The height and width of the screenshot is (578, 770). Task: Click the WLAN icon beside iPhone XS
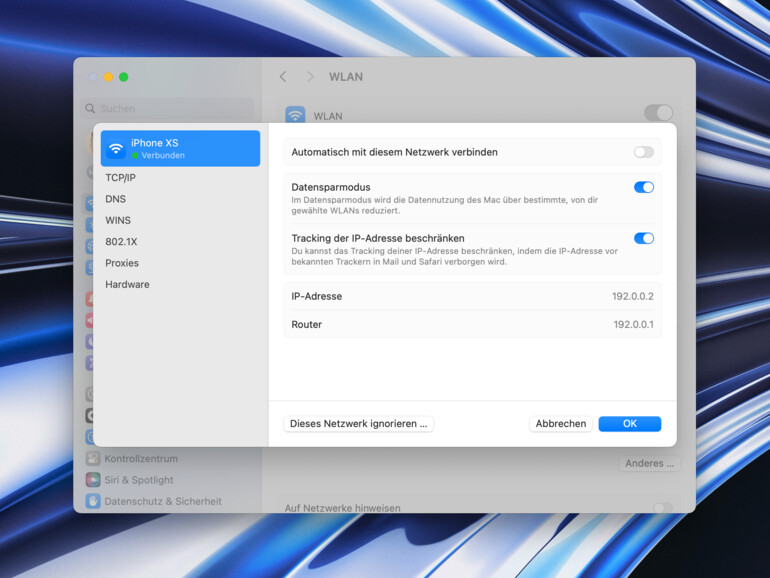[x=116, y=148]
